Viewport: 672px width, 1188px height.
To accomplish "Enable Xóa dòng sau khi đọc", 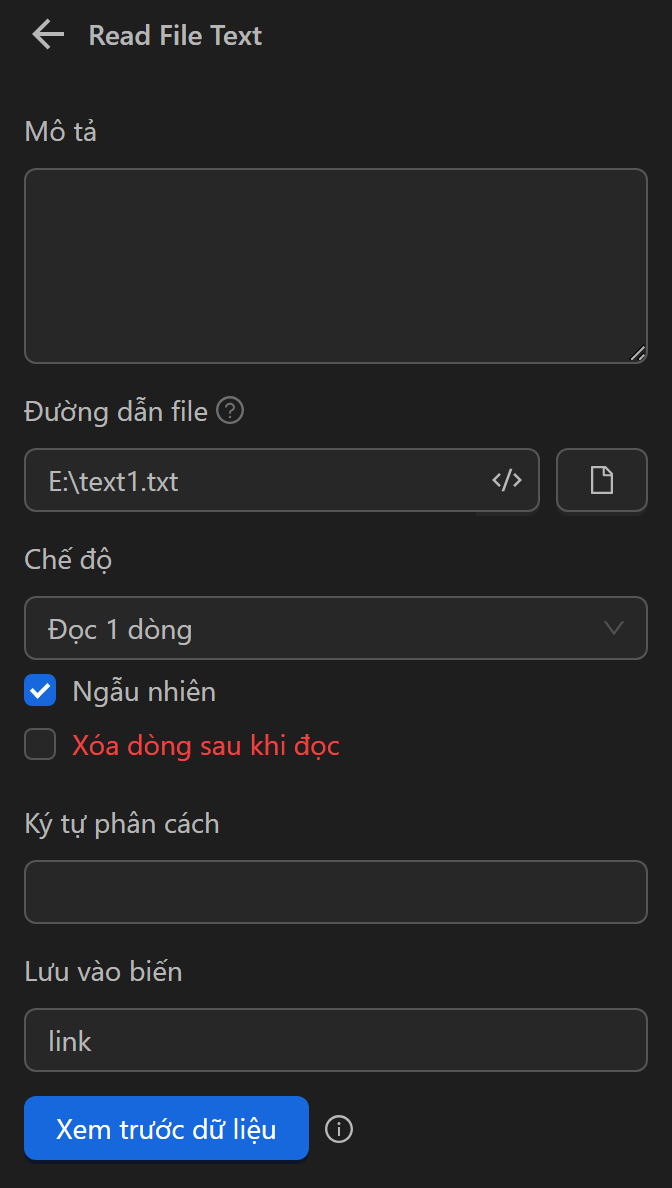I will coord(40,744).
